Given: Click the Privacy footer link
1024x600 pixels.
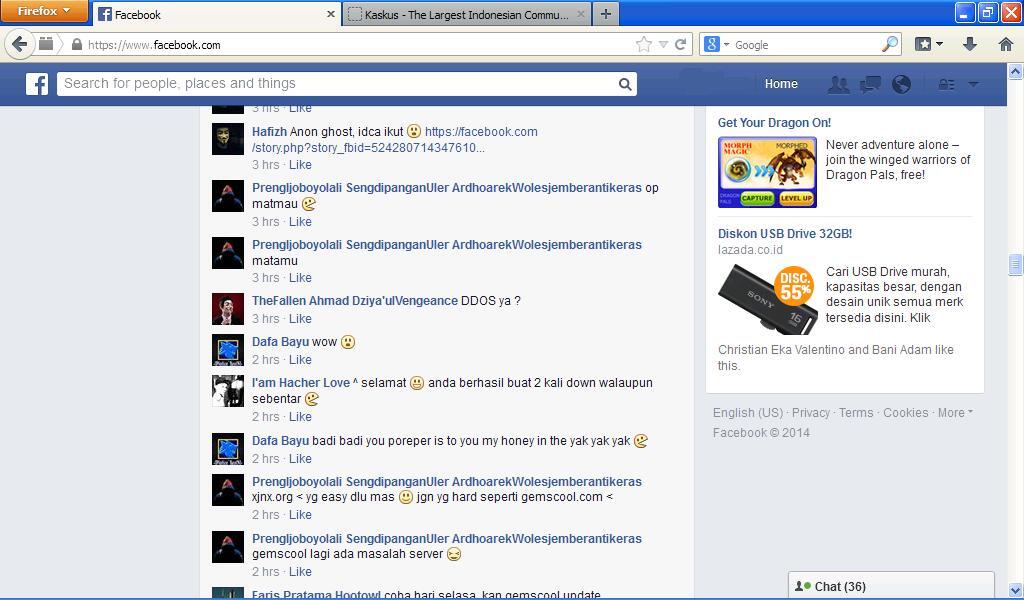Looking at the screenshot, I should point(810,413).
